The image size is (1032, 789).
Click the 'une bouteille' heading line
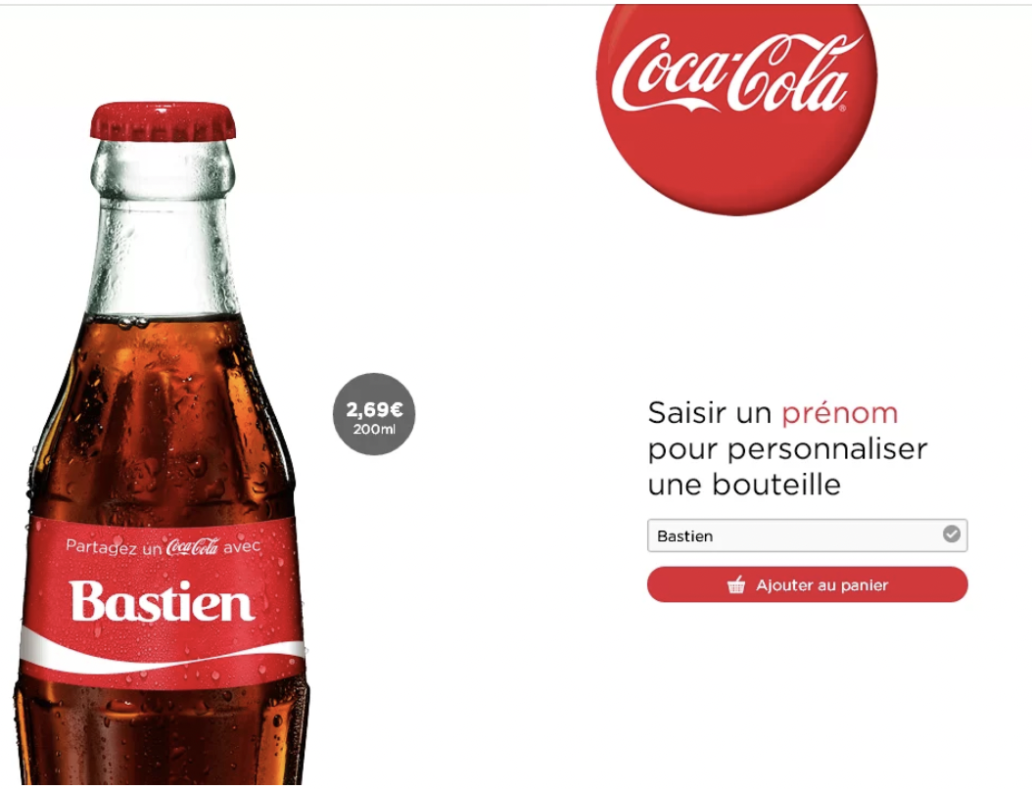744,486
